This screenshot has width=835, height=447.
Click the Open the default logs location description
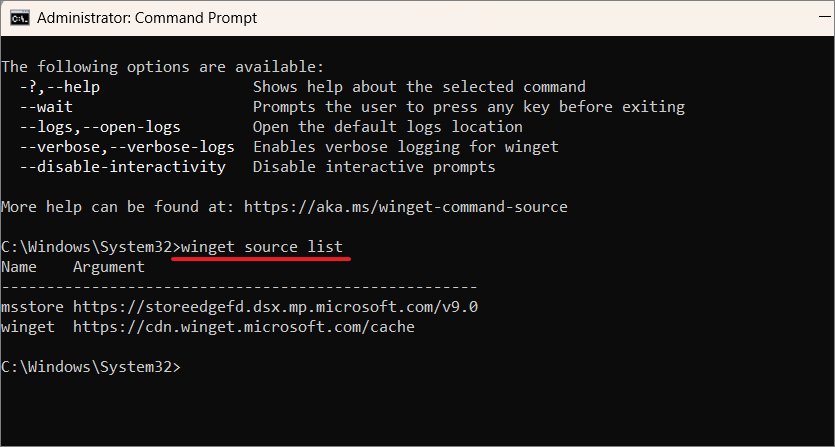click(387, 127)
